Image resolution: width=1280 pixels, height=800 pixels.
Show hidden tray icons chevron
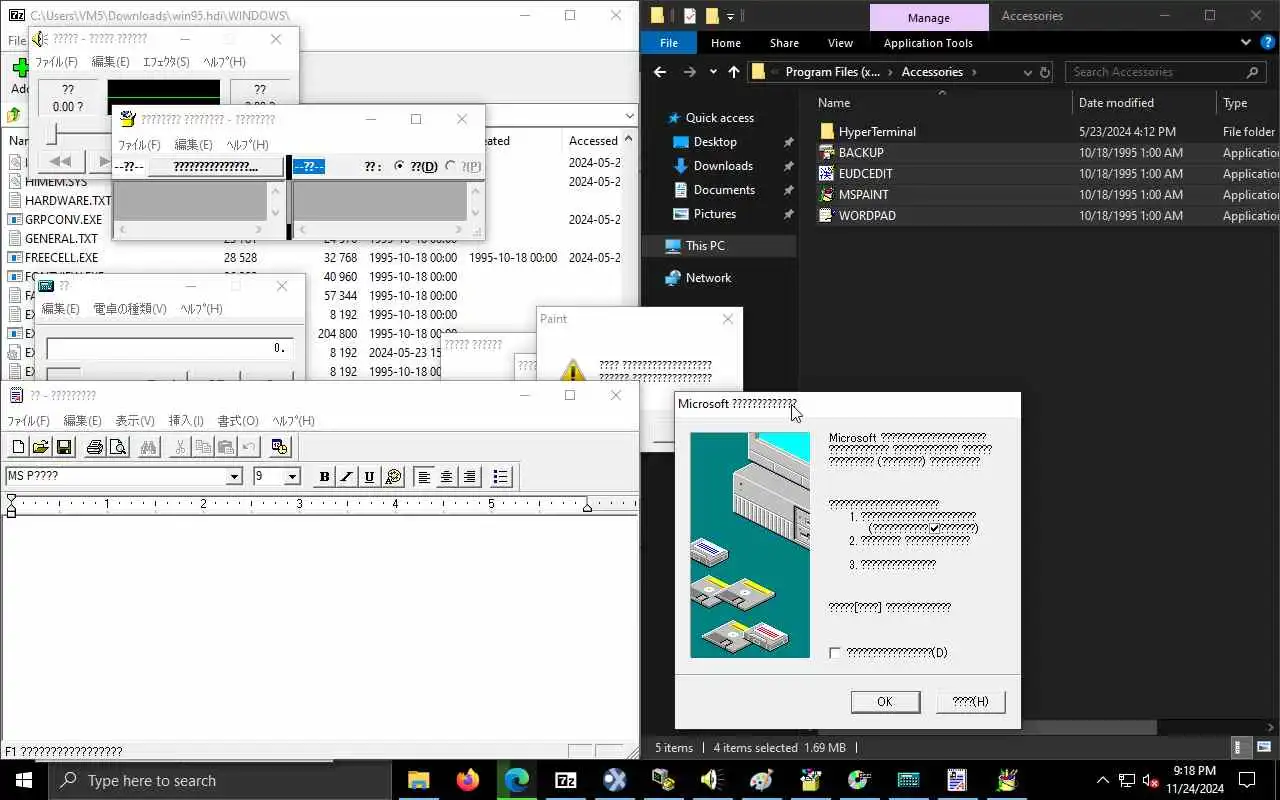click(x=1103, y=780)
